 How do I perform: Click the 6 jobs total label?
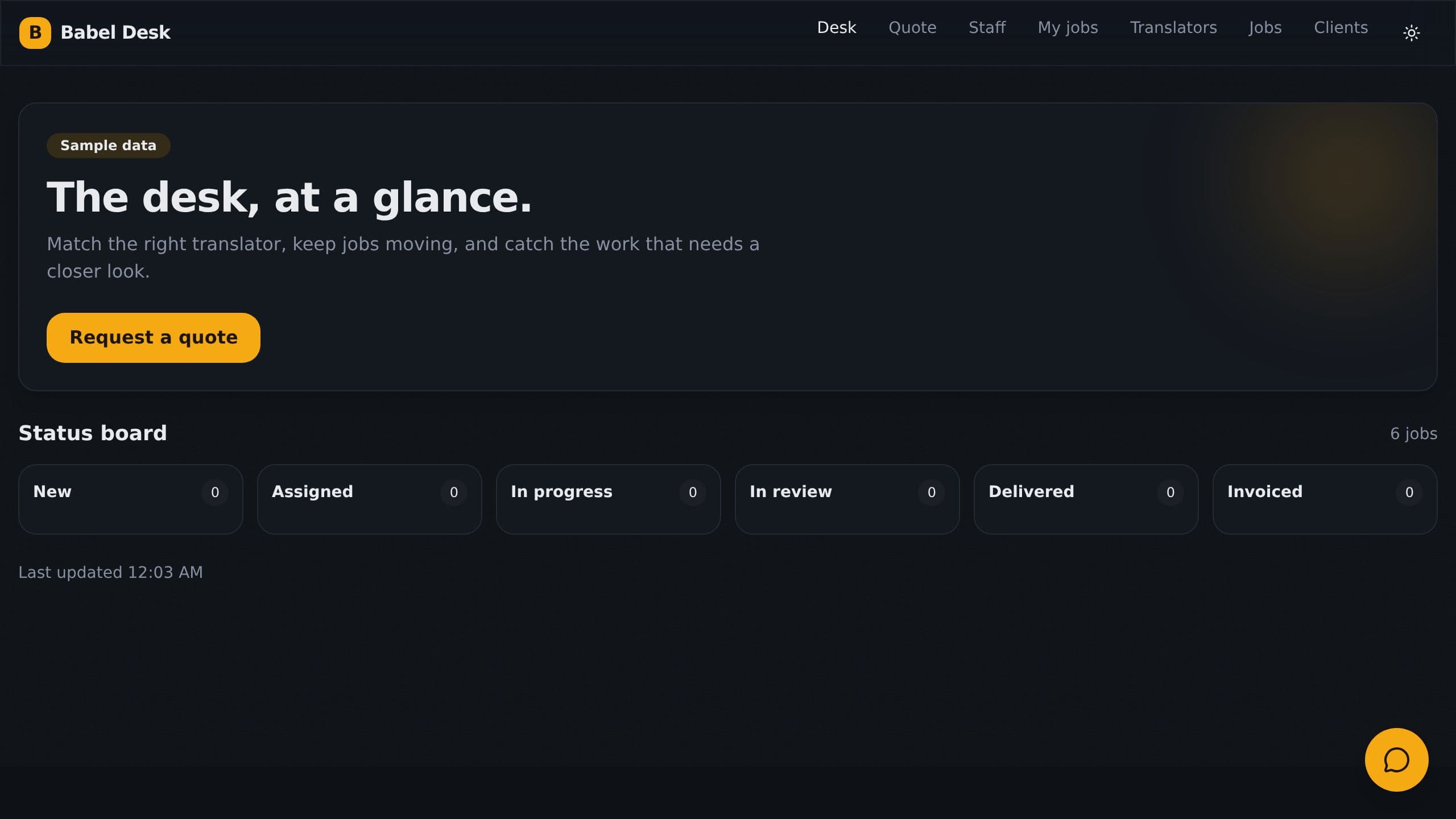coord(1413,433)
